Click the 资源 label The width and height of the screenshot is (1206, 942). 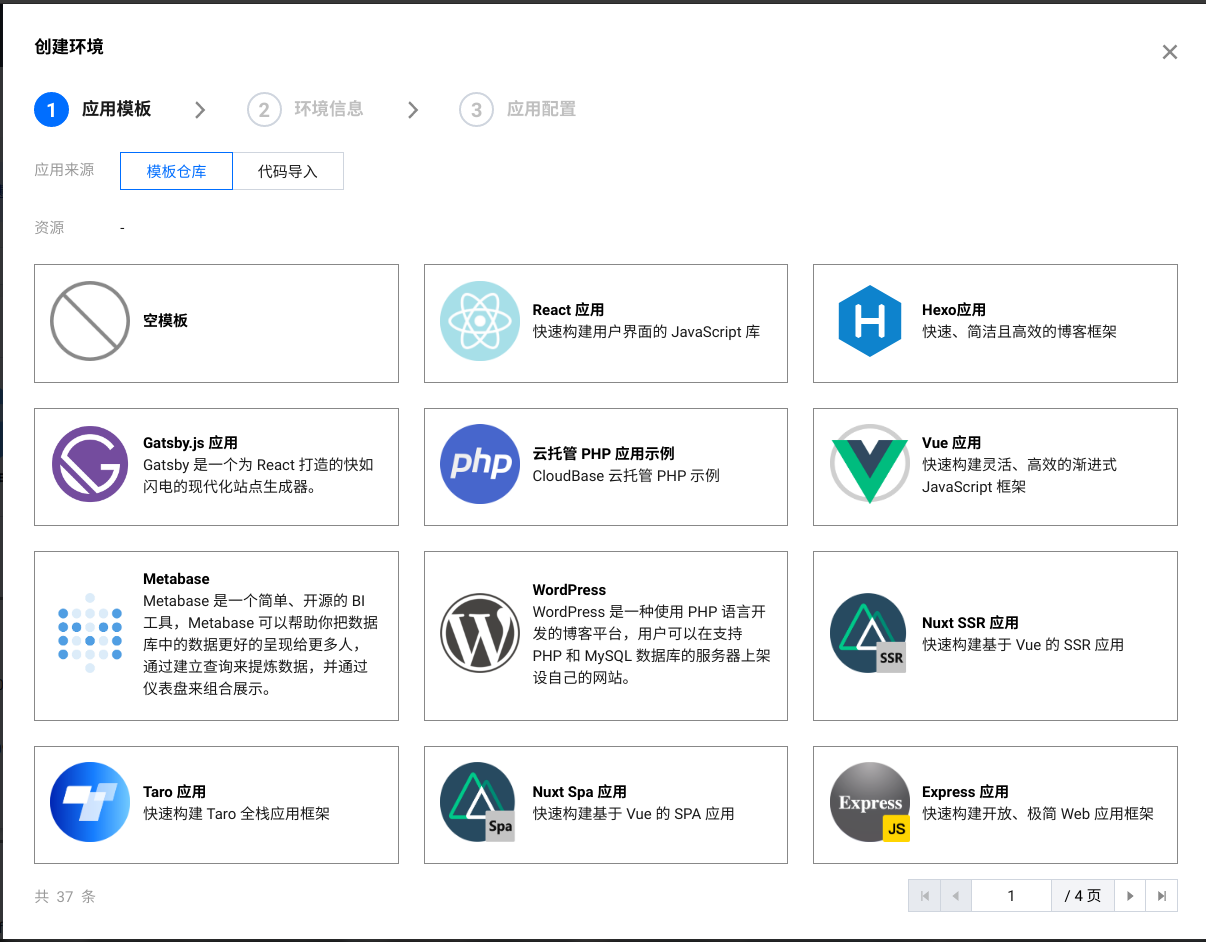tap(49, 228)
